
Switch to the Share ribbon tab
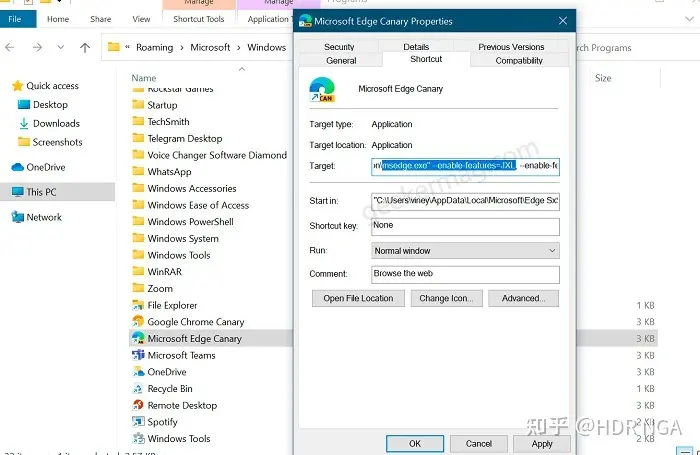[100, 19]
